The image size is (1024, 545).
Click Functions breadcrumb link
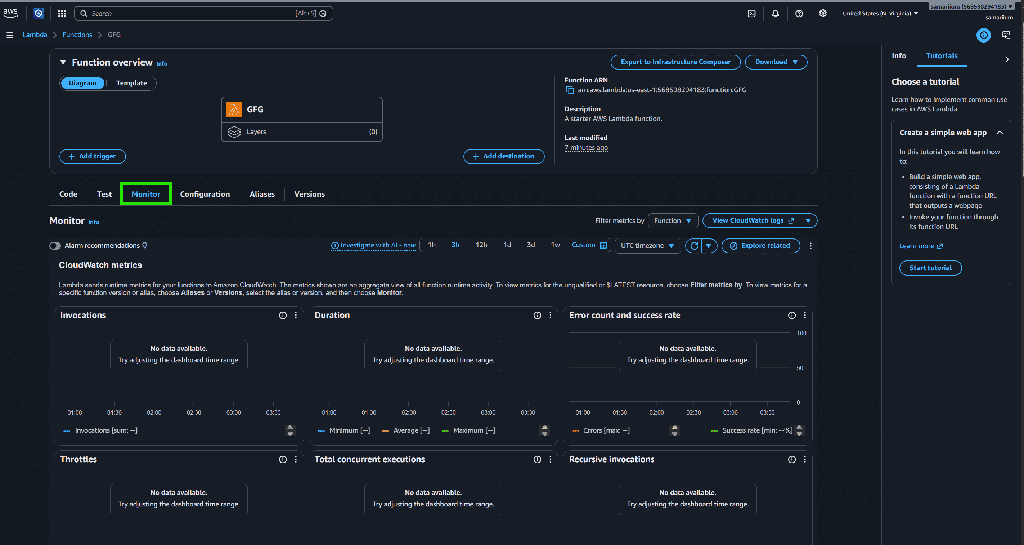pos(77,35)
